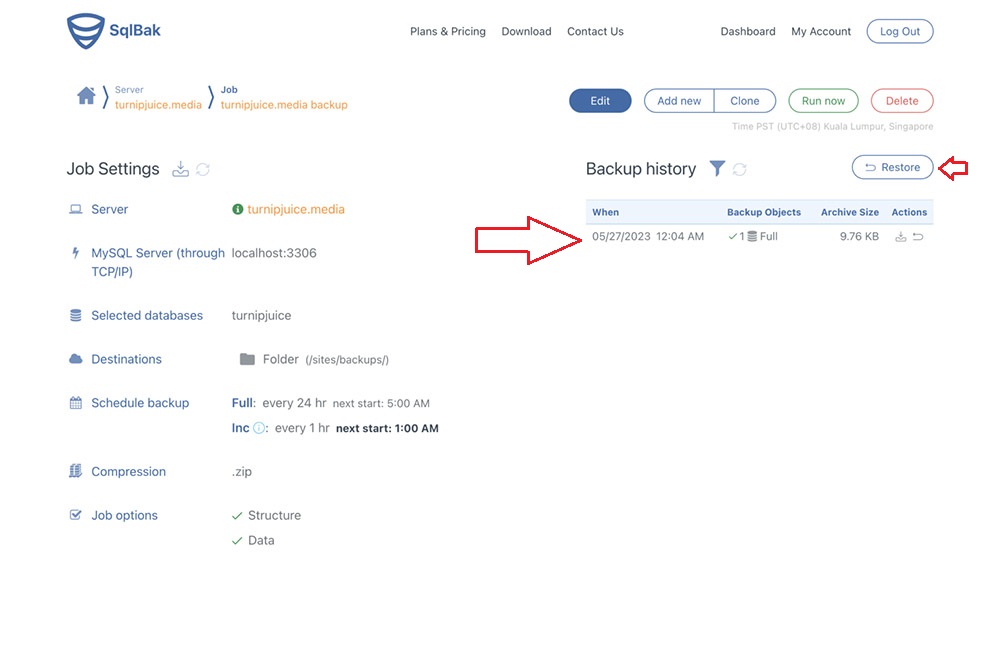Click the When column header
The width and height of the screenshot is (1000, 648).
pyautogui.click(x=605, y=212)
